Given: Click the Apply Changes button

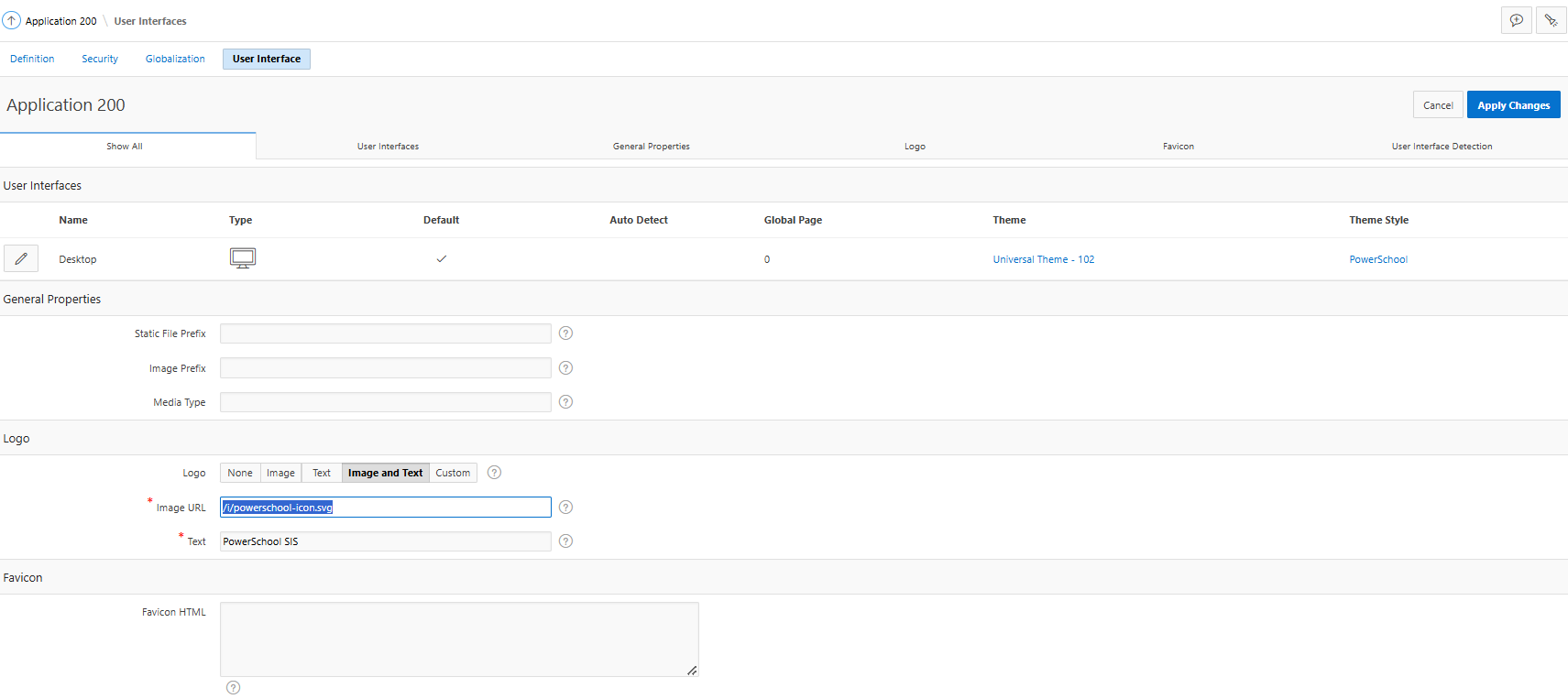Looking at the screenshot, I should (1513, 105).
